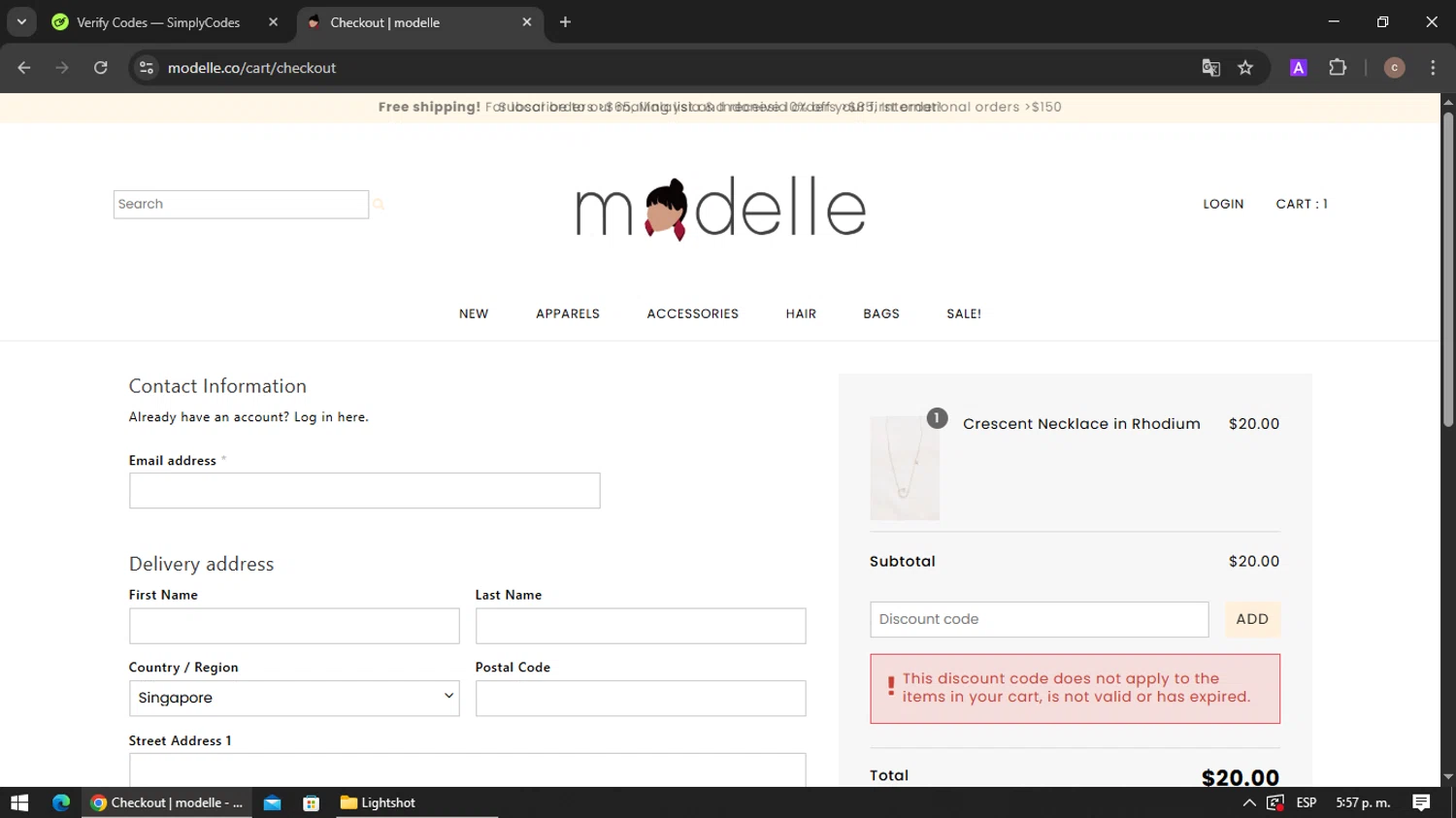Click the Discount code field
1456x818 pixels.
pyautogui.click(x=1040, y=620)
